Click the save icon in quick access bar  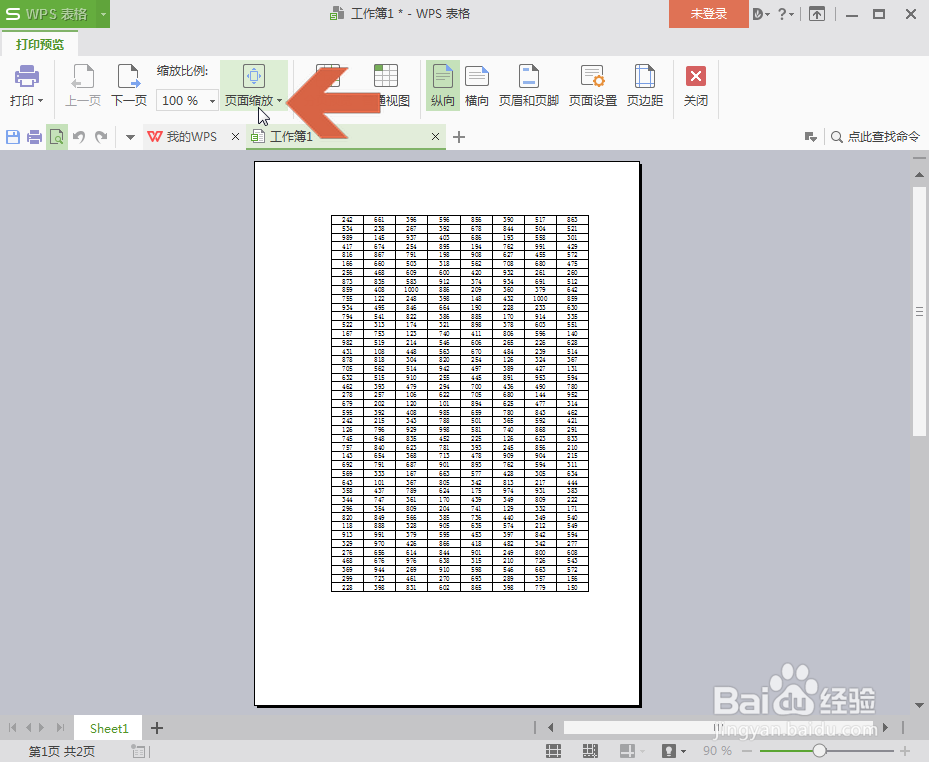tap(13, 137)
